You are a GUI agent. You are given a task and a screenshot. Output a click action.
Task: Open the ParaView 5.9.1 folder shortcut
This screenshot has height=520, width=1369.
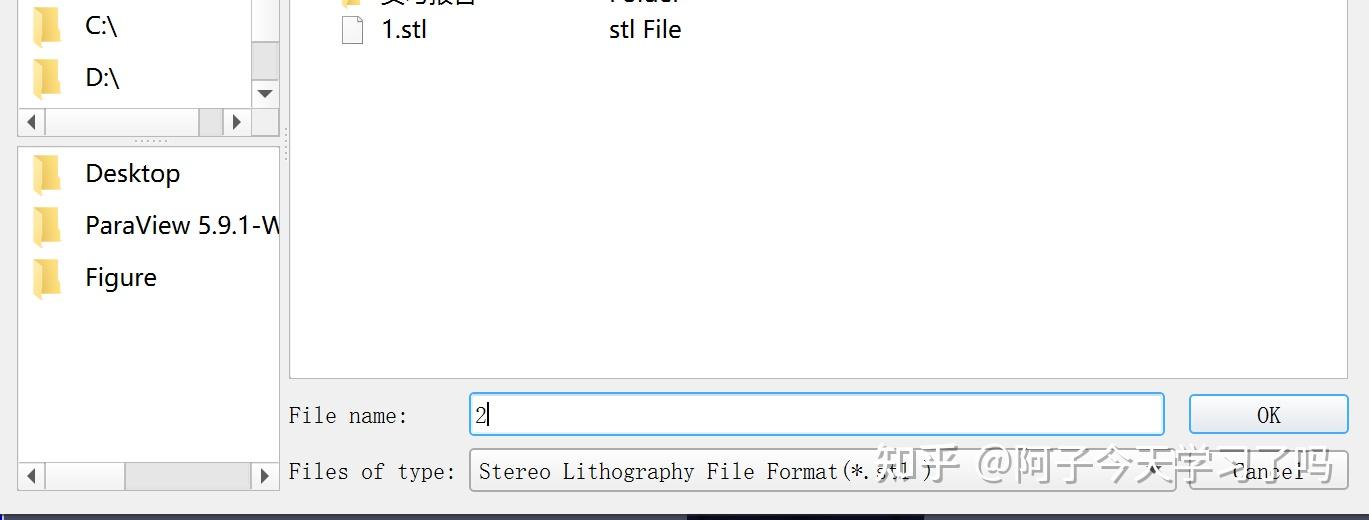[x=46, y=226]
